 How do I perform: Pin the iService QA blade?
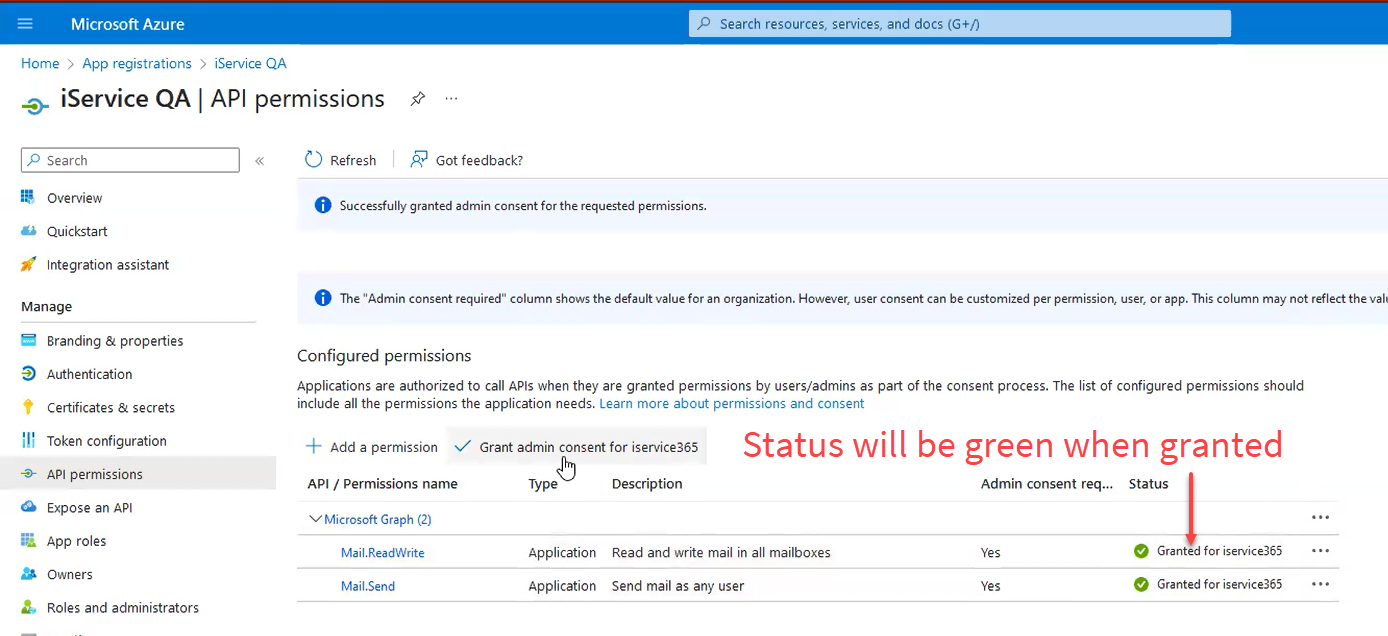[x=418, y=99]
